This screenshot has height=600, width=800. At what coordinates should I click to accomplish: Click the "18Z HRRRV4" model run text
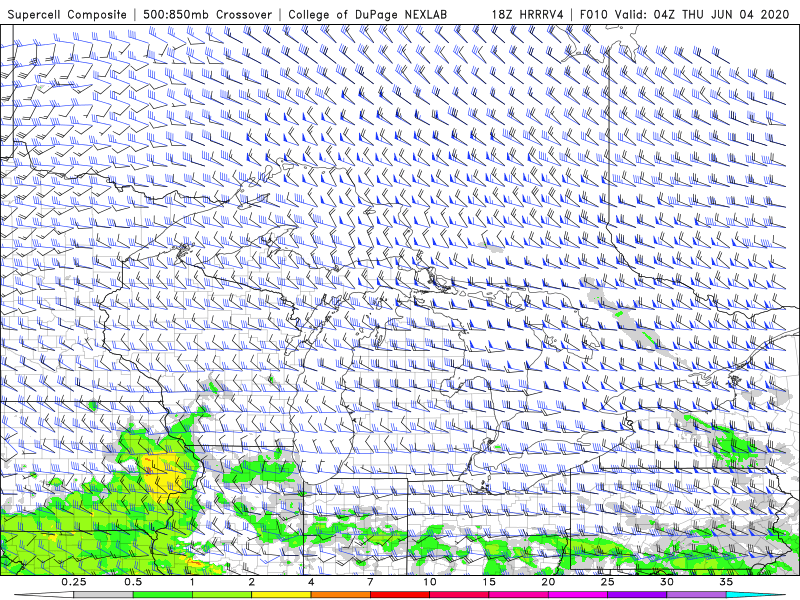pos(528,14)
